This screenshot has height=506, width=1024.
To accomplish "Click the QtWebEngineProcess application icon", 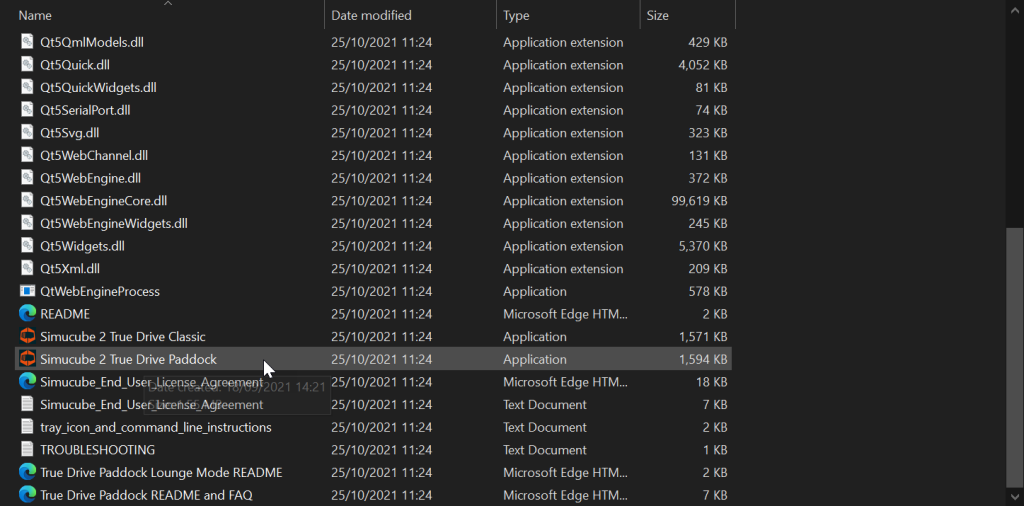I will tap(27, 291).
